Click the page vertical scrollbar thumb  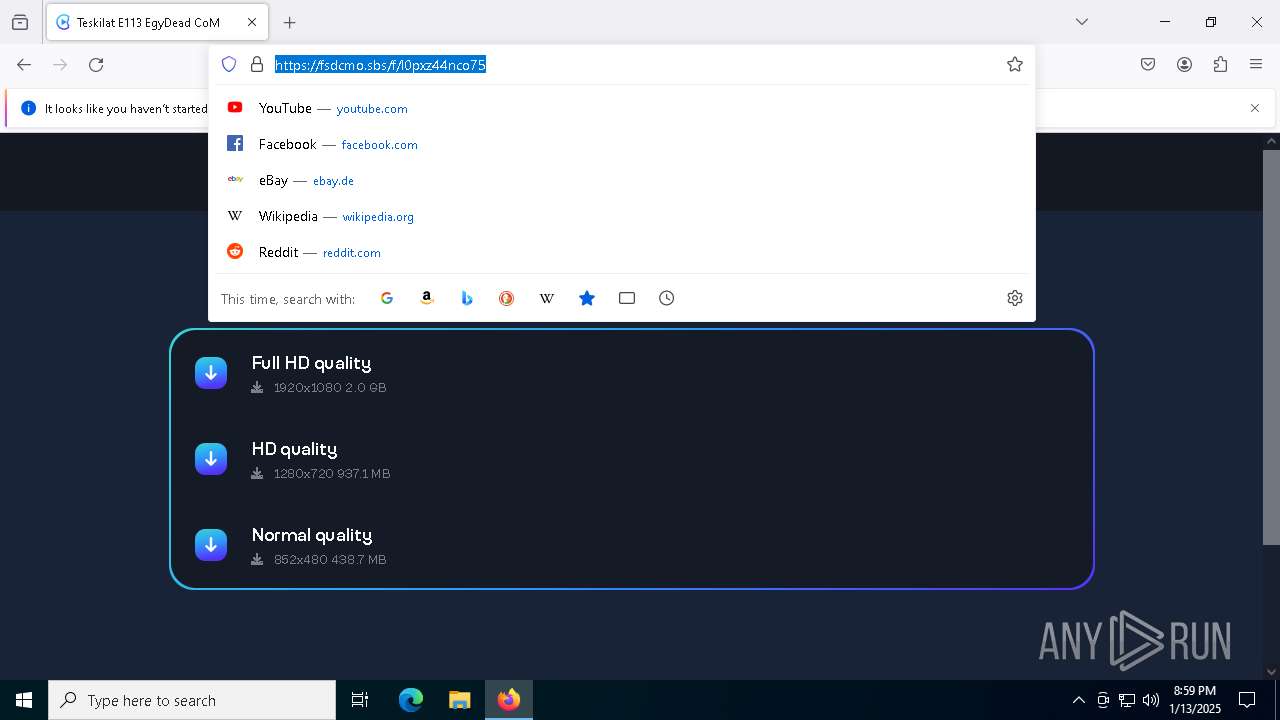coord(1271,347)
